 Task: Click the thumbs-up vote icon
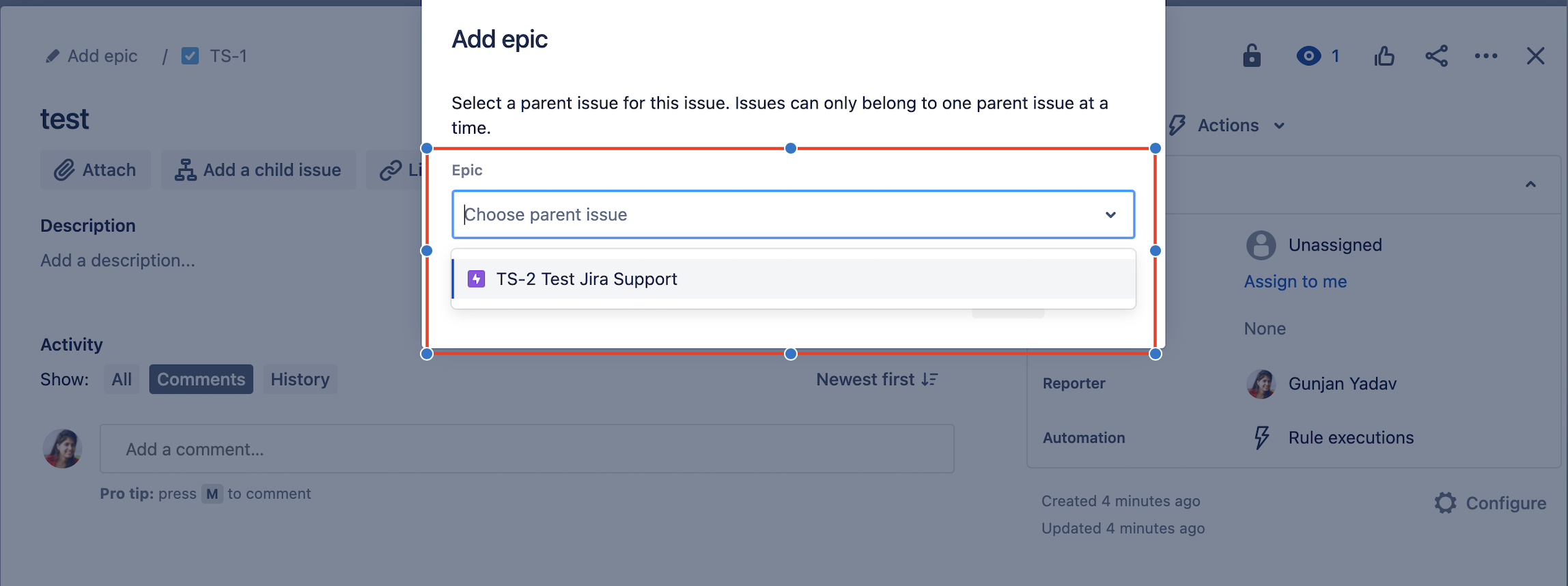coord(1384,56)
